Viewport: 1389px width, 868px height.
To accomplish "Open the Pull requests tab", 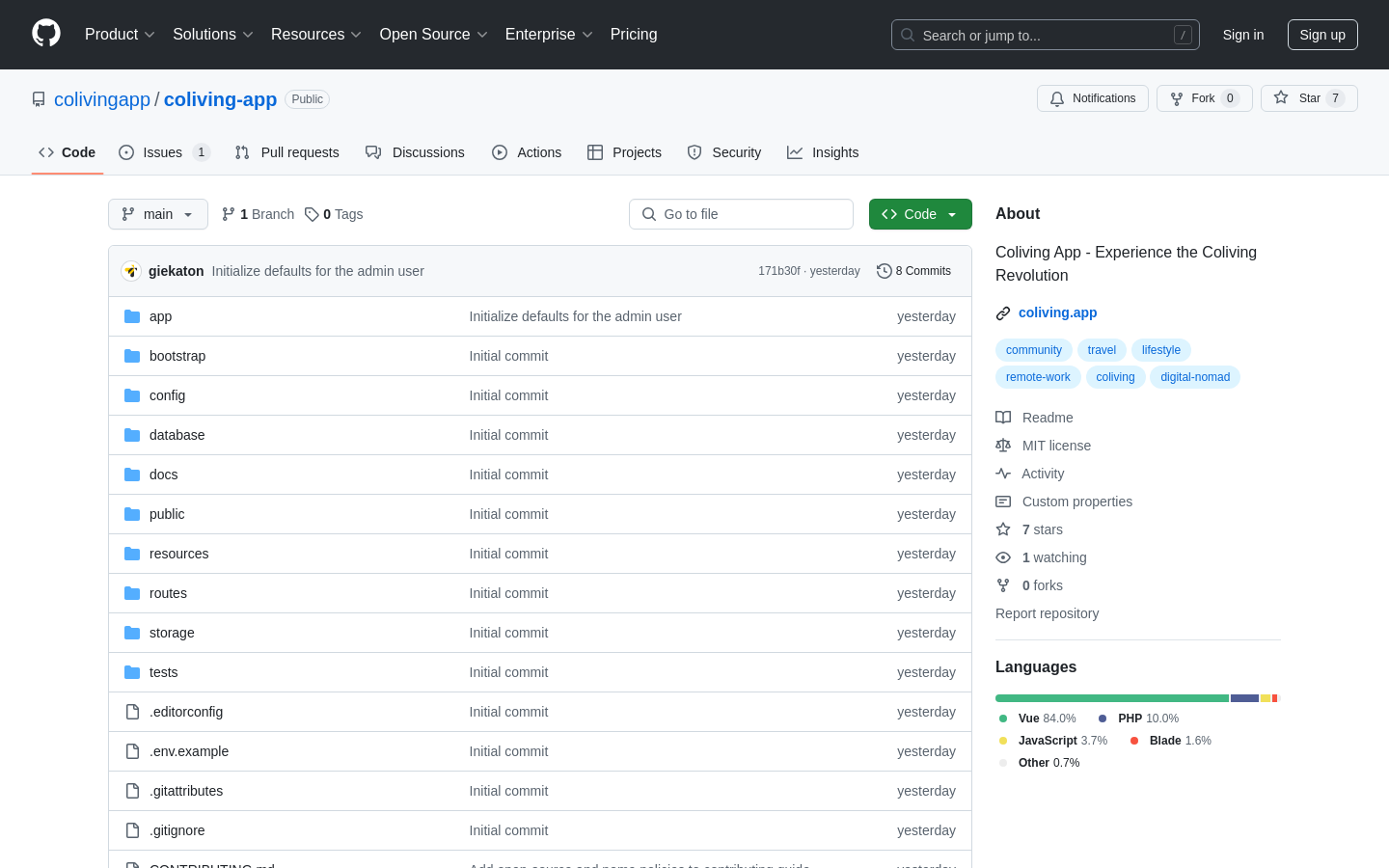I will tap(287, 152).
